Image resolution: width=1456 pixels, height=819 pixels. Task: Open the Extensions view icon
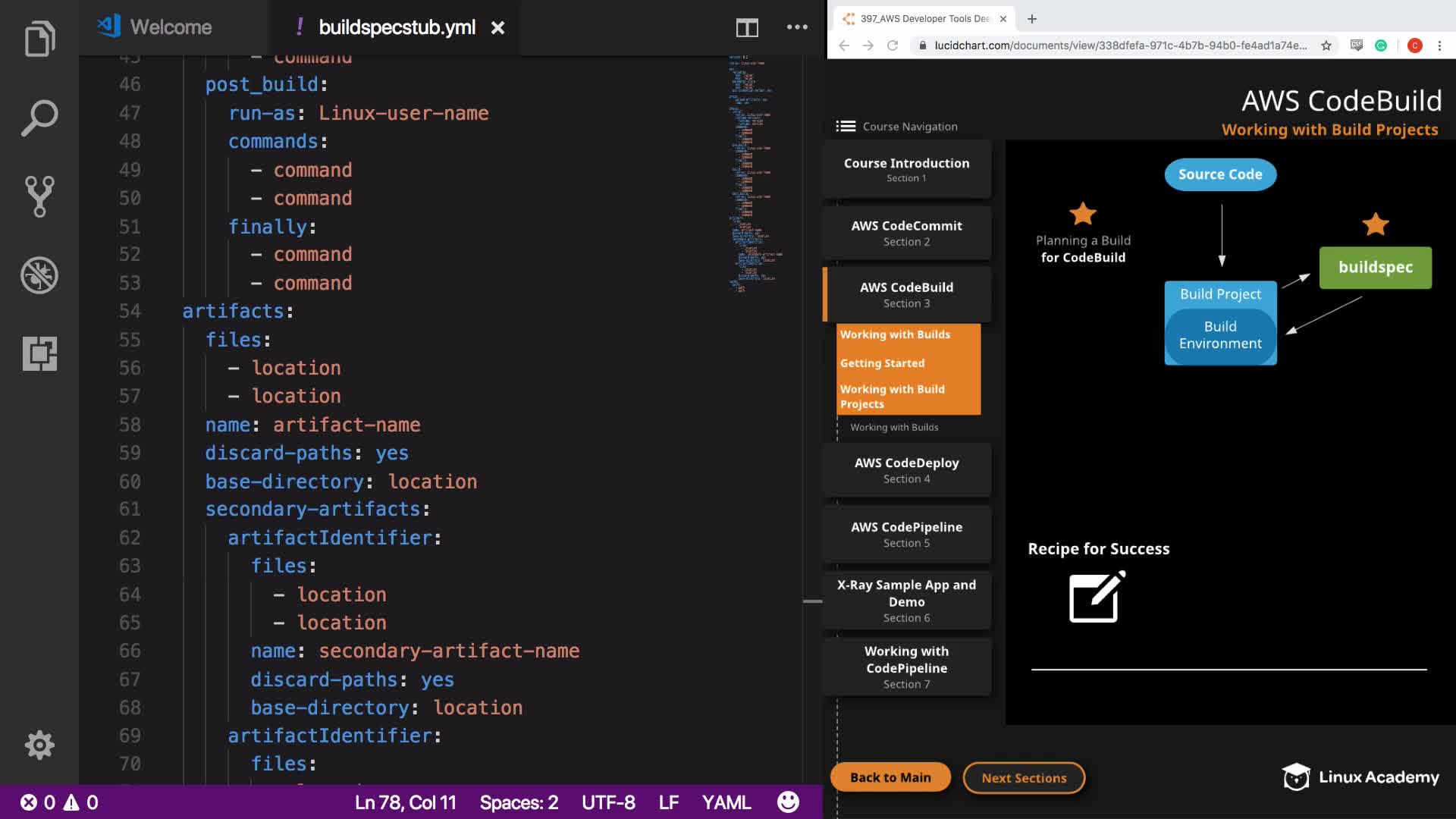tap(39, 353)
